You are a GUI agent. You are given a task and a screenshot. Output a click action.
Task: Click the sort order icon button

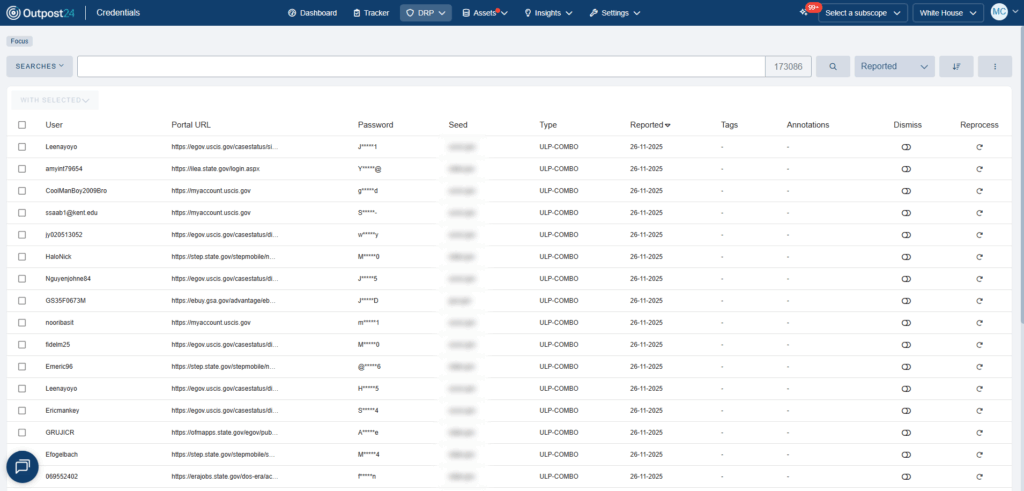[x=956, y=67]
